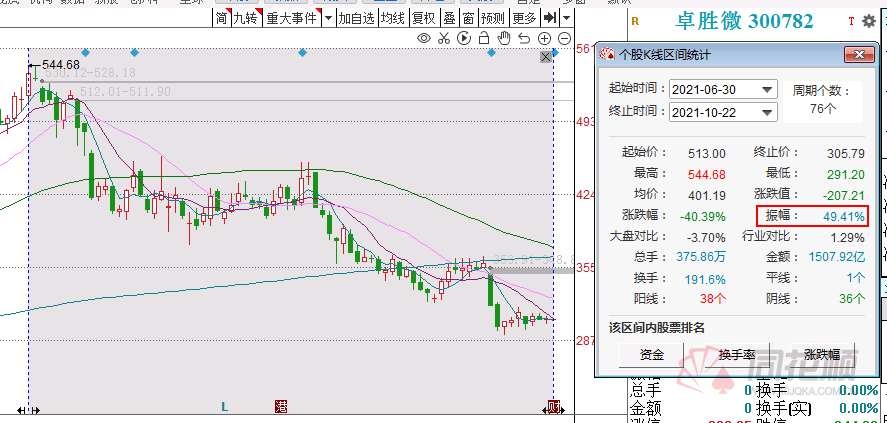Toggle the 简 simplified view button
The height and width of the screenshot is (423, 887).
(x=222, y=19)
